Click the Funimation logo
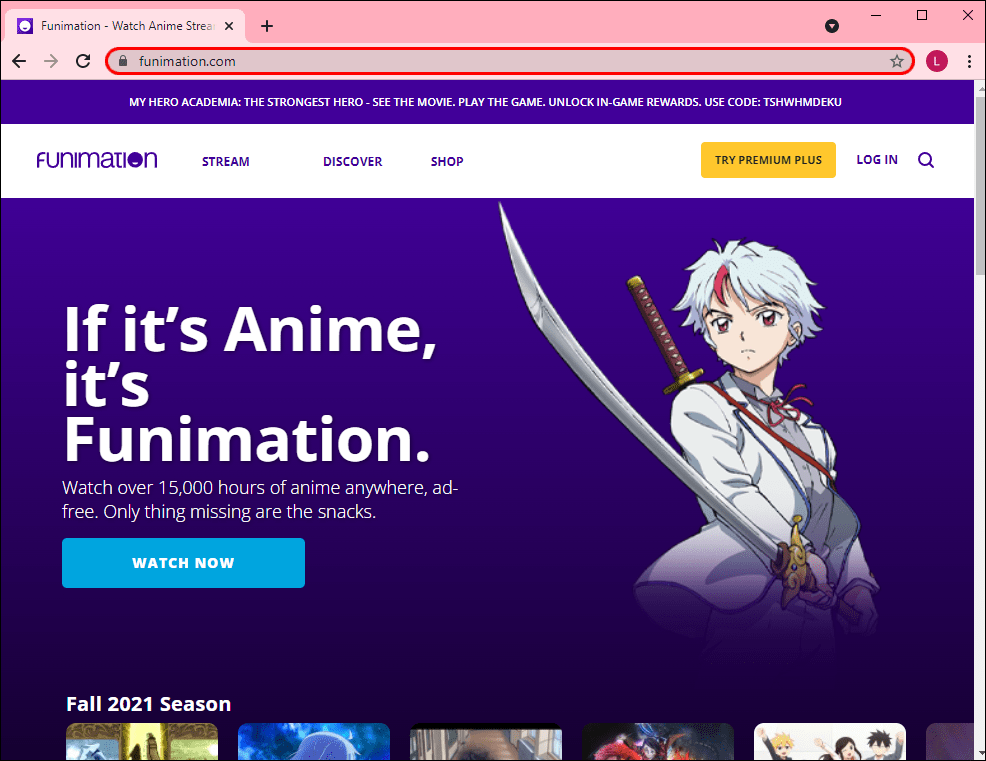This screenshot has width=986, height=761. [97, 160]
